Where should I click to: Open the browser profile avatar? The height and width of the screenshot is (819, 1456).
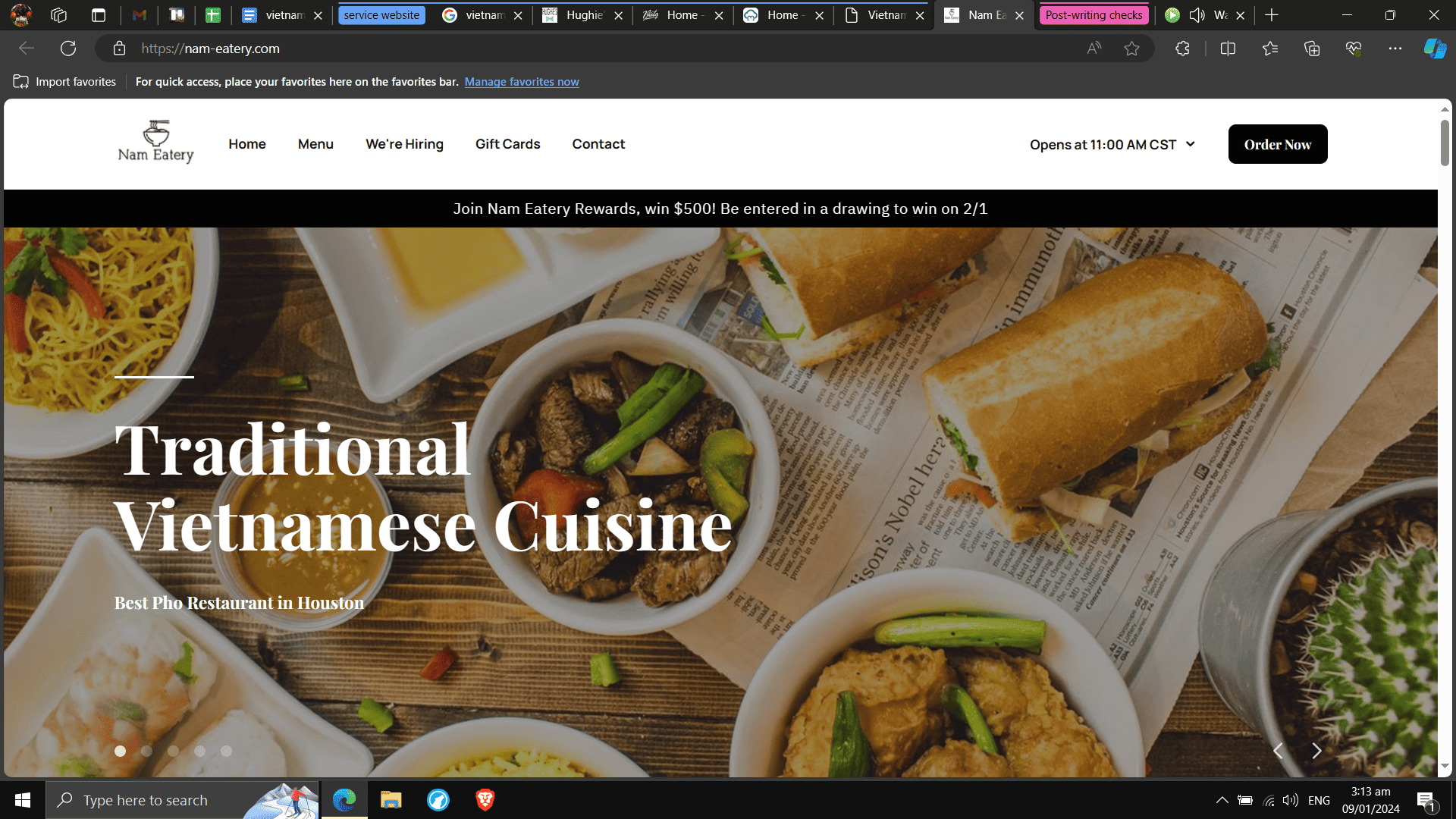21,15
